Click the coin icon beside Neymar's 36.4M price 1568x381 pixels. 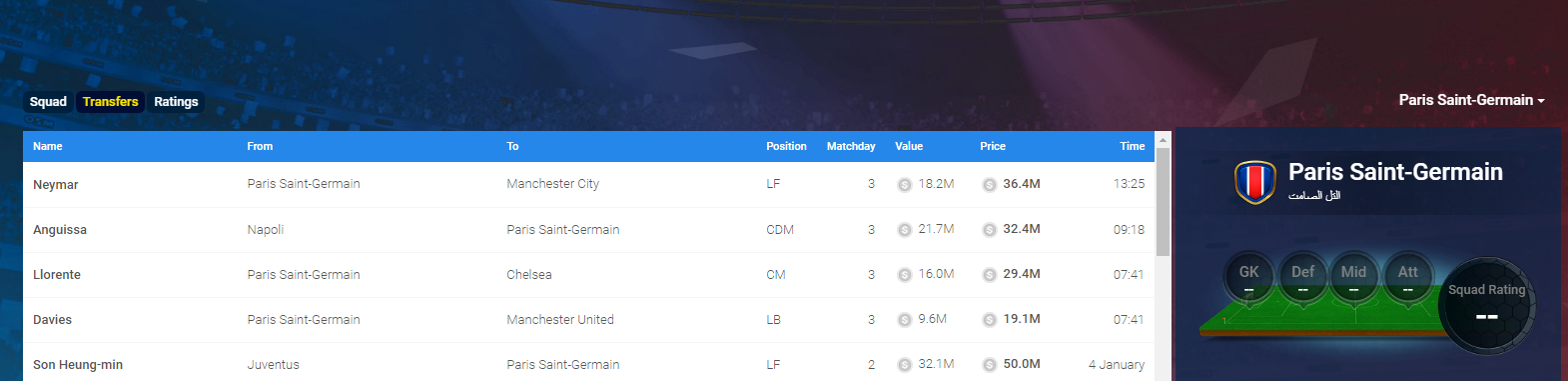pos(989,185)
